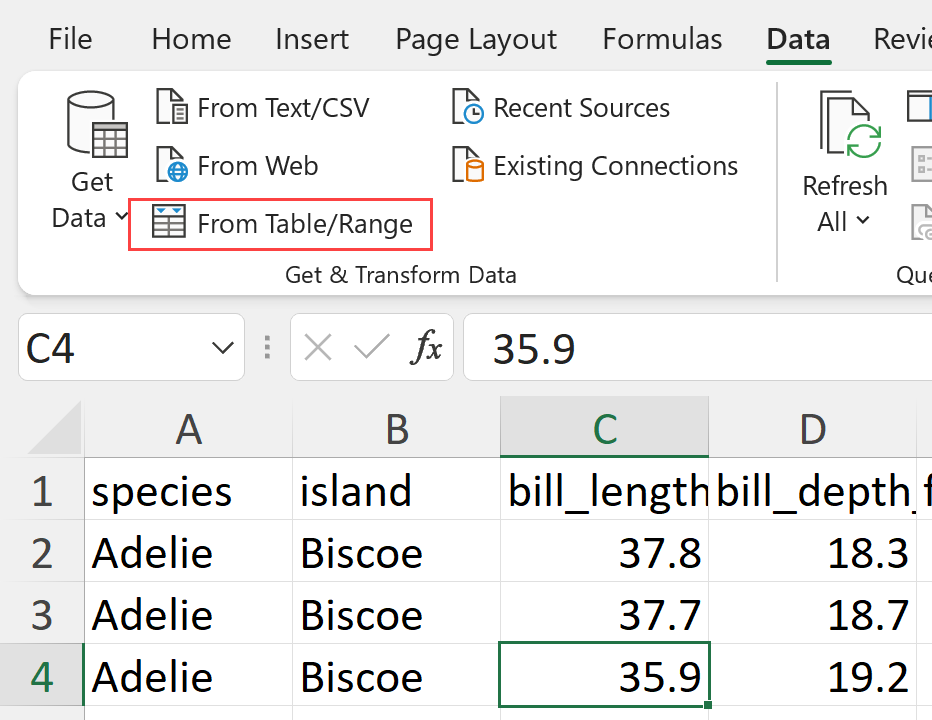Viewport: 932px width, 720px height.
Task: Open the File menu tab
Action: pyautogui.click(x=70, y=39)
